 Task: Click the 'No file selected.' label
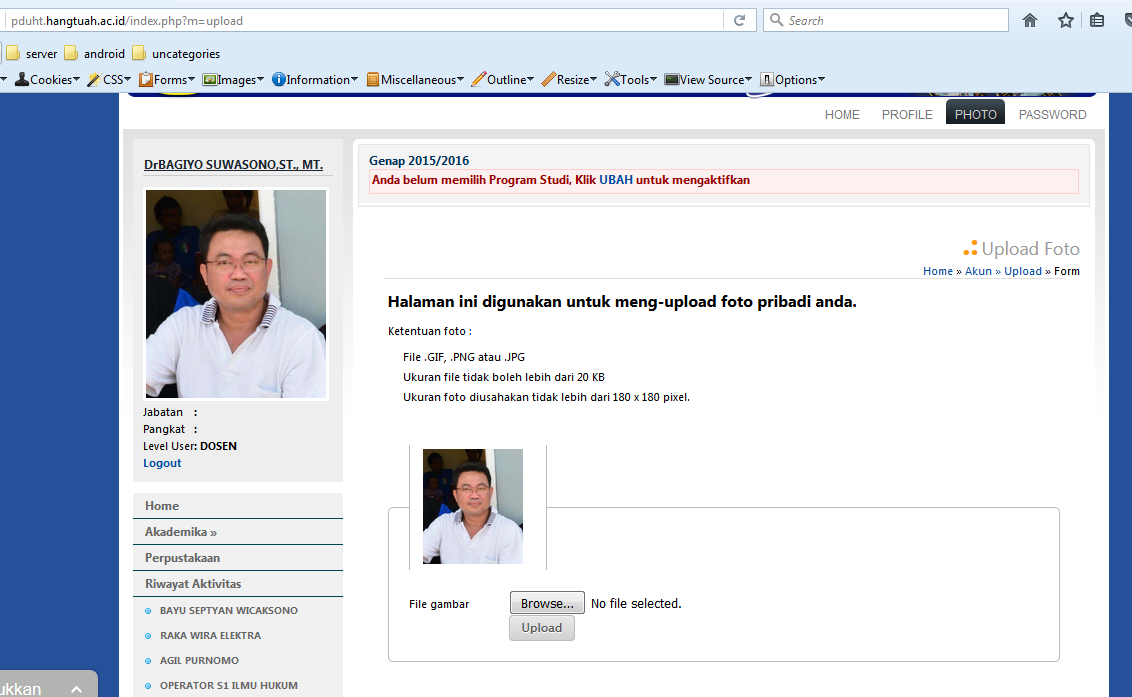click(636, 603)
